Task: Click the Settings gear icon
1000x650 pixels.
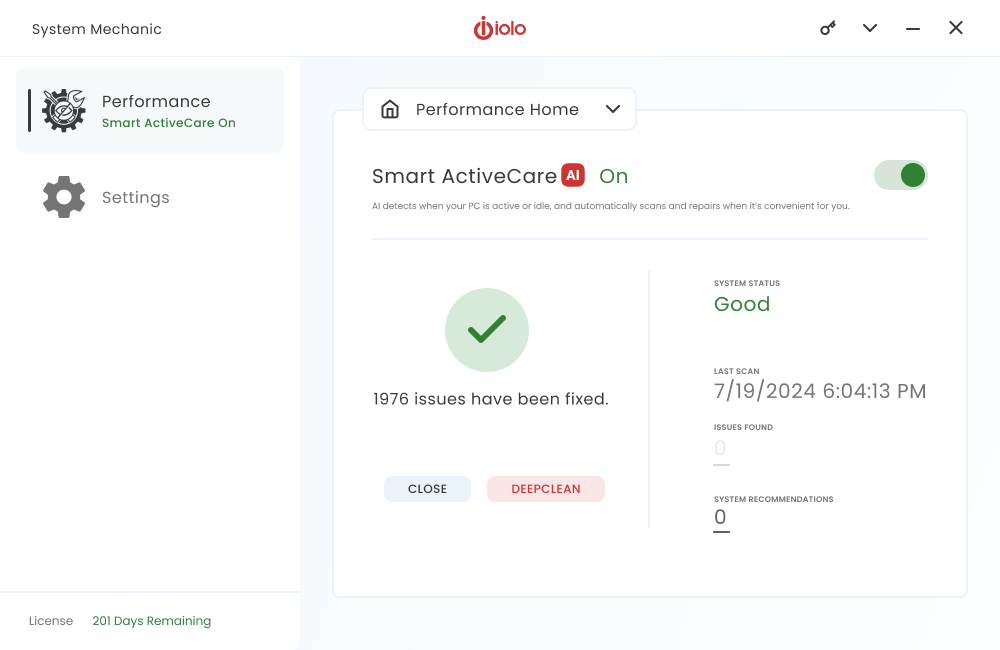Action: pyautogui.click(x=64, y=197)
